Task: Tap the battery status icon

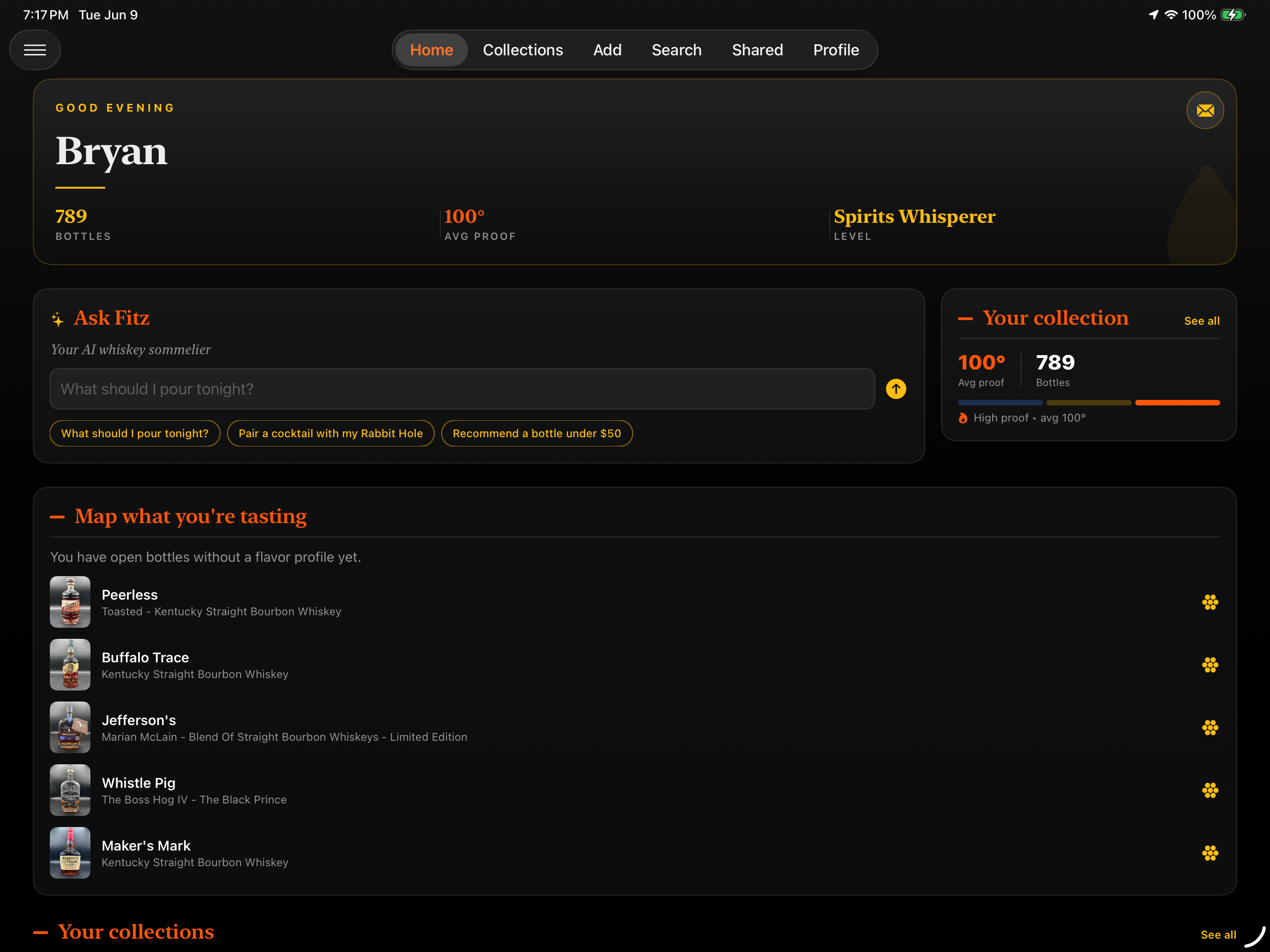Action: (1232, 15)
